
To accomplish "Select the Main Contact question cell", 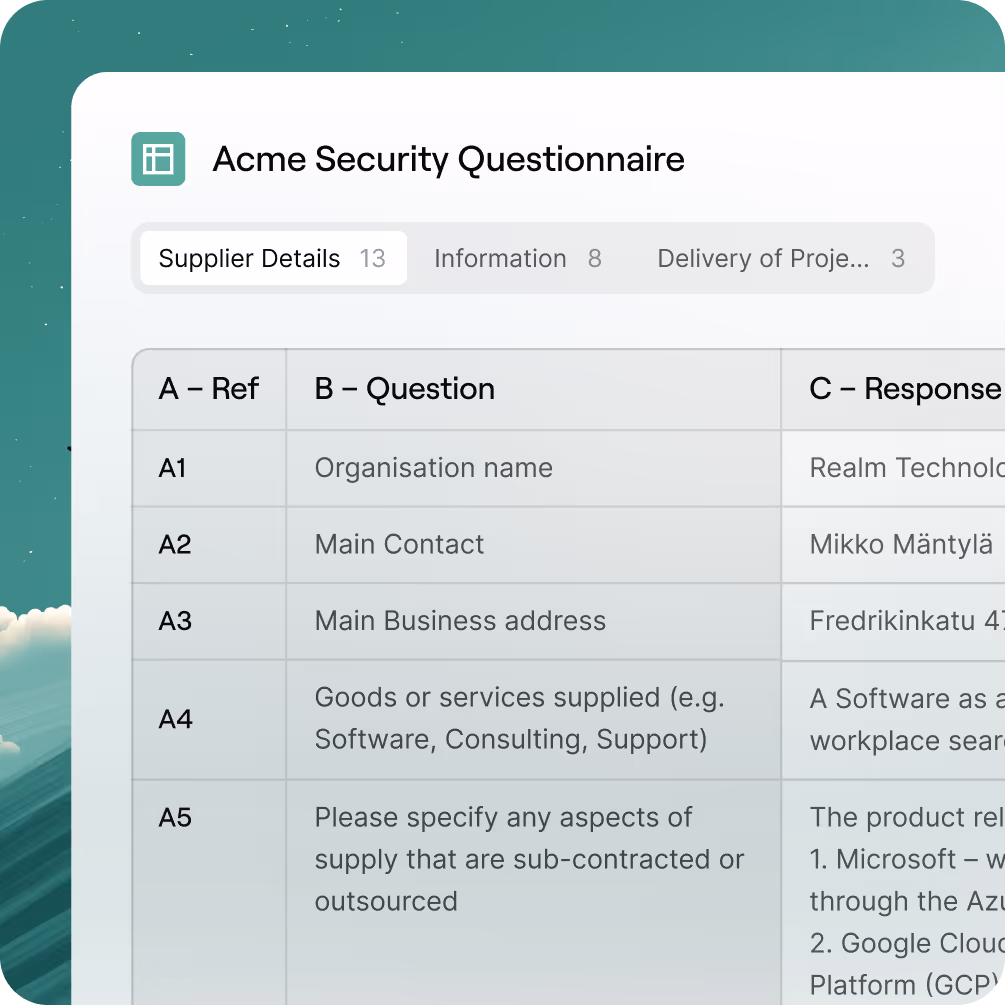I will pos(399,545).
